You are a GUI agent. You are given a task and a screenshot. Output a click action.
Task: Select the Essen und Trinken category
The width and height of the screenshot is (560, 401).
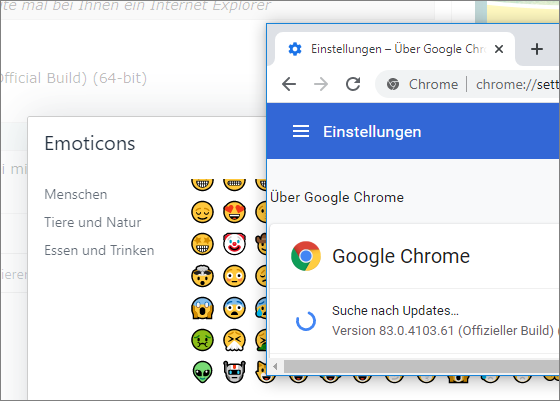pyautogui.click(x=99, y=250)
